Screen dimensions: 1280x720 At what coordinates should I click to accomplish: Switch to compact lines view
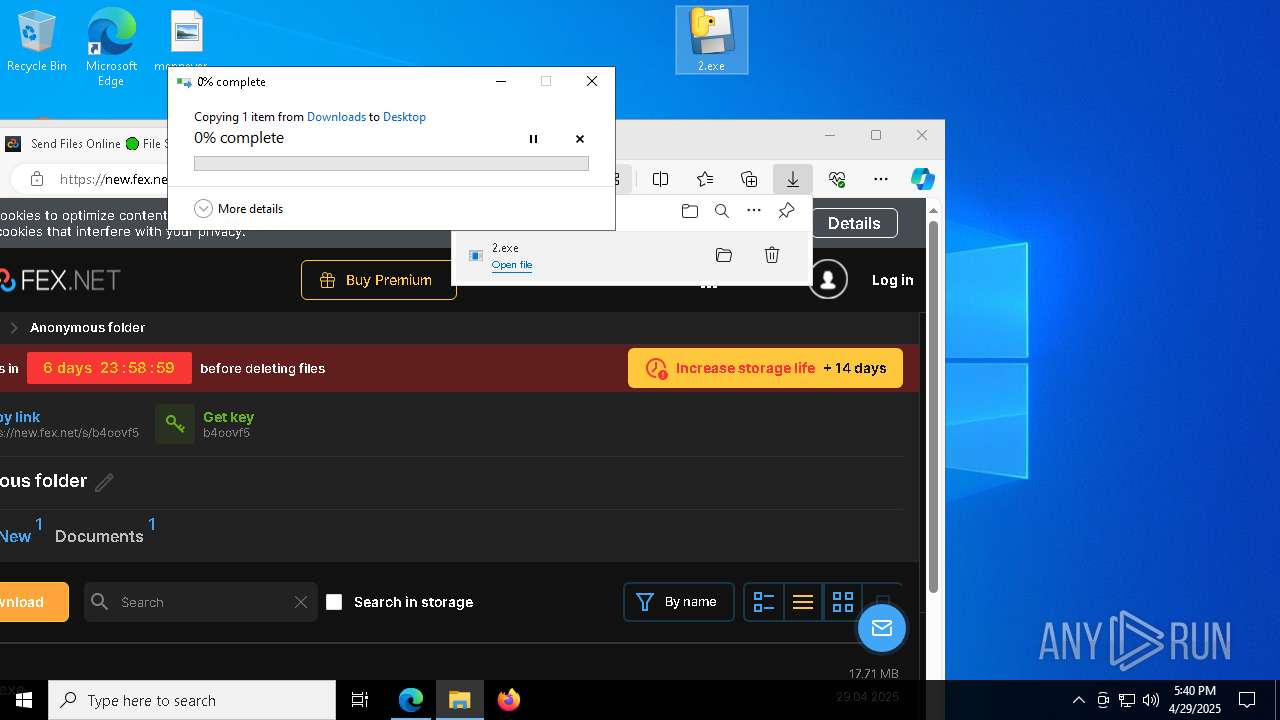[x=803, y=602]
